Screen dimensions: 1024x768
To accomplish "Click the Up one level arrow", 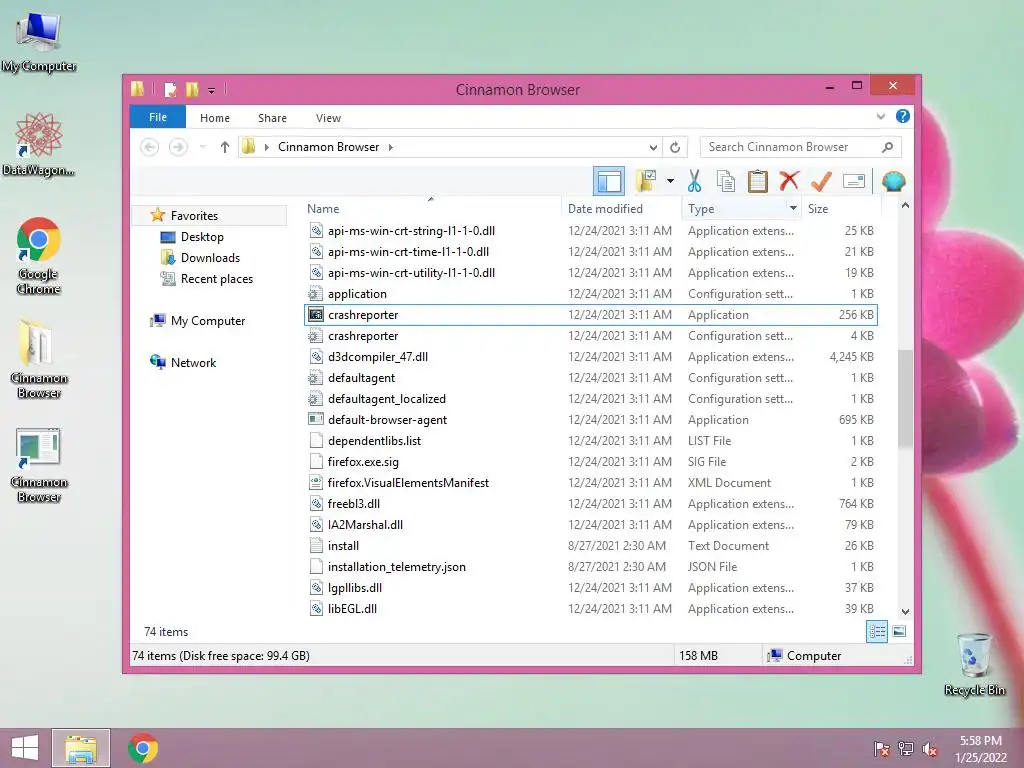I will pos(225,147).
